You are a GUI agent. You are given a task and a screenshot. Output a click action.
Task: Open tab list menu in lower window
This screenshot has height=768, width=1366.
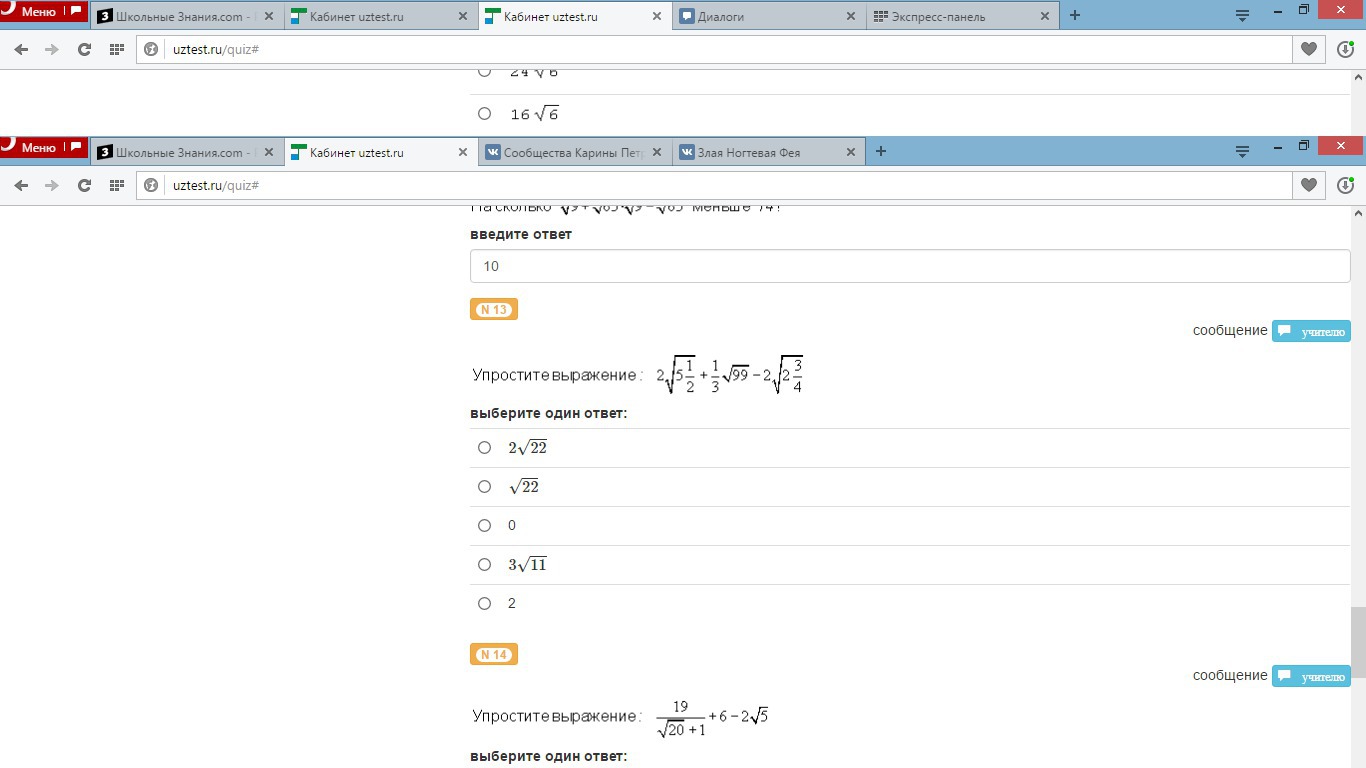(1242, 152)
